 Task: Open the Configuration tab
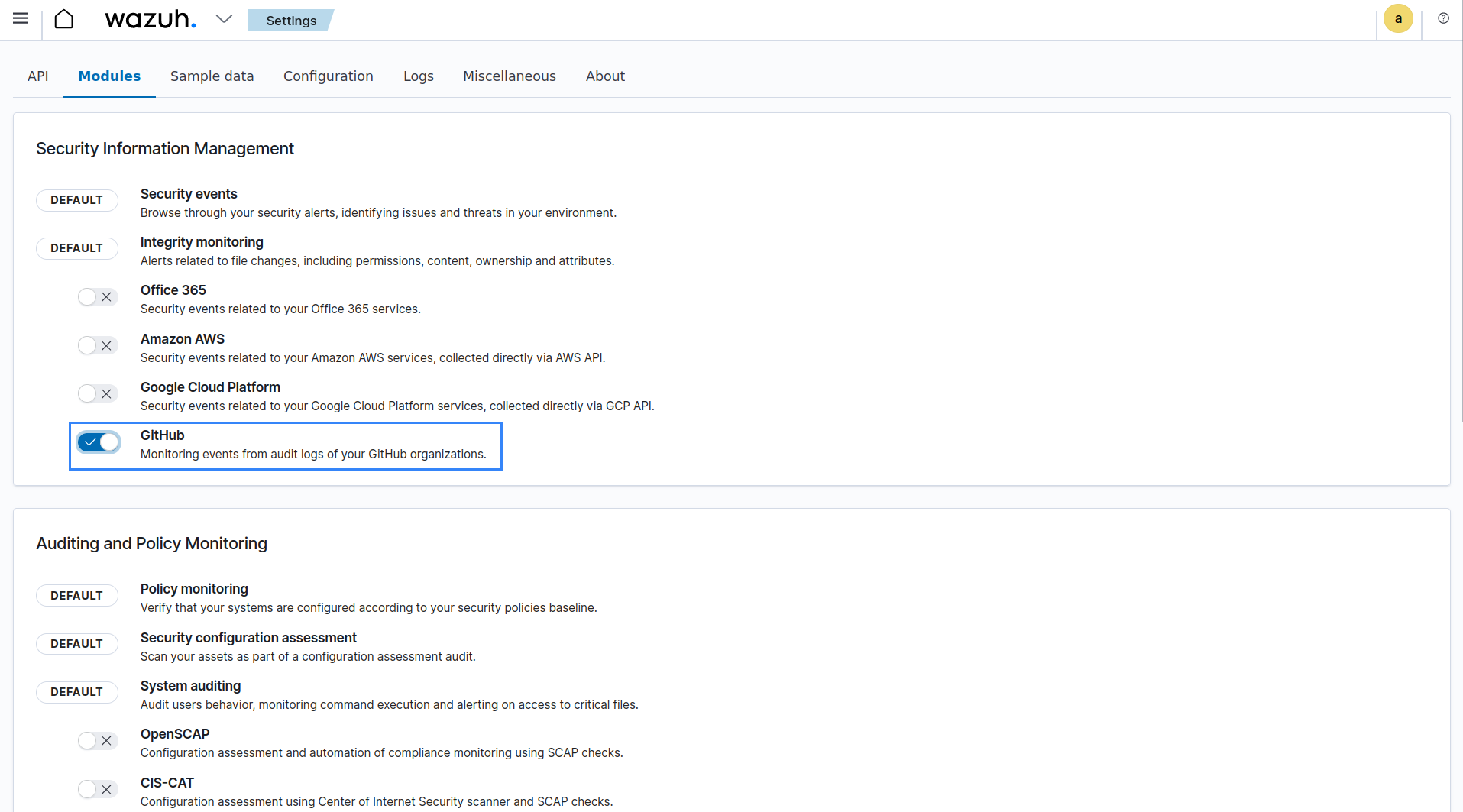pyautogui.click(x=329, y=76)
